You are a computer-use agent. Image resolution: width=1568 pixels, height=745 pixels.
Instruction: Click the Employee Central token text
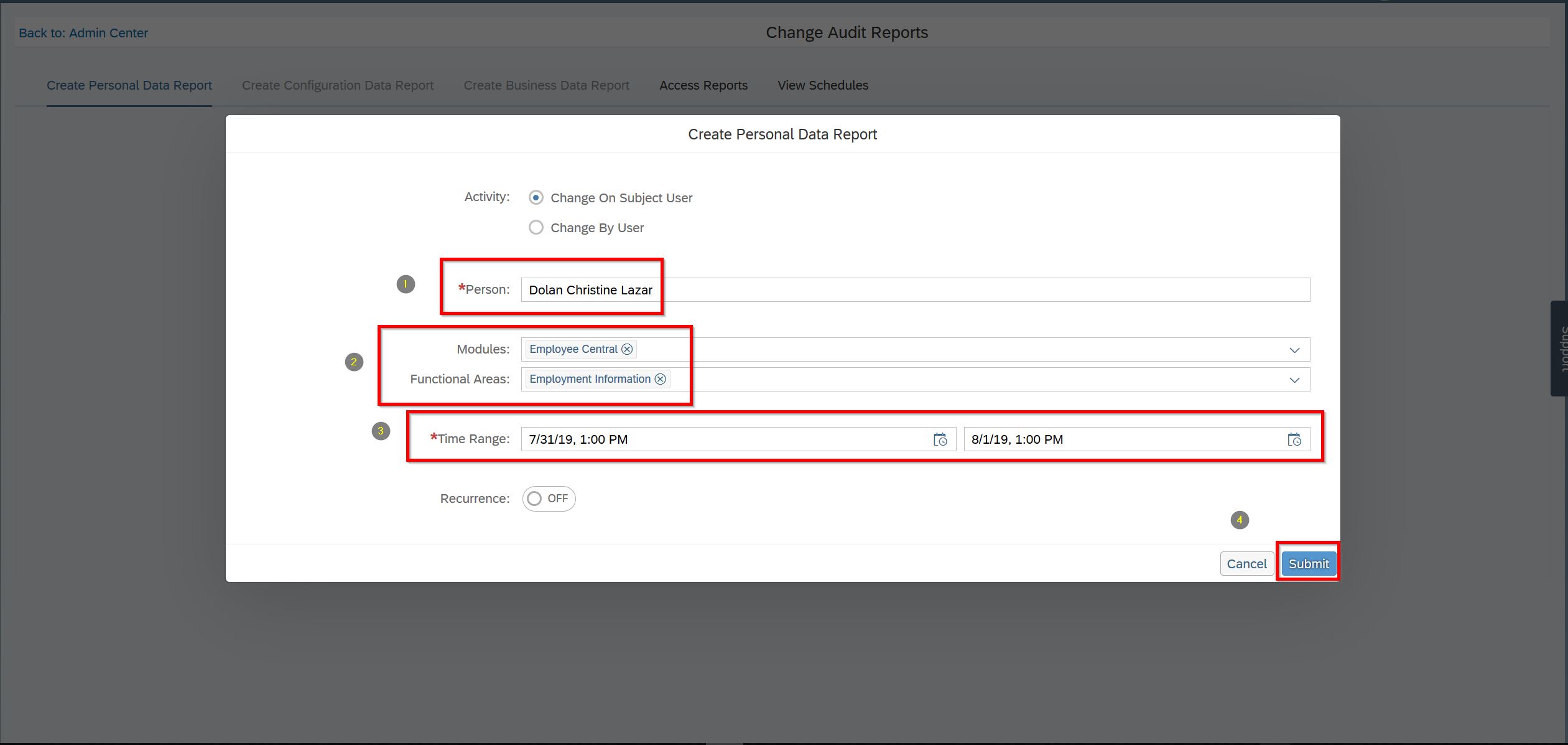tap(573, 349)
